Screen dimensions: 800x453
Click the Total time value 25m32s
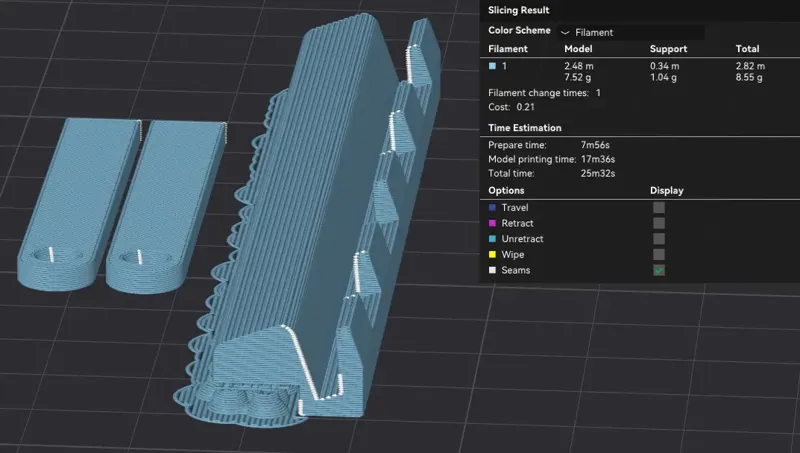[x=597, y=173]
